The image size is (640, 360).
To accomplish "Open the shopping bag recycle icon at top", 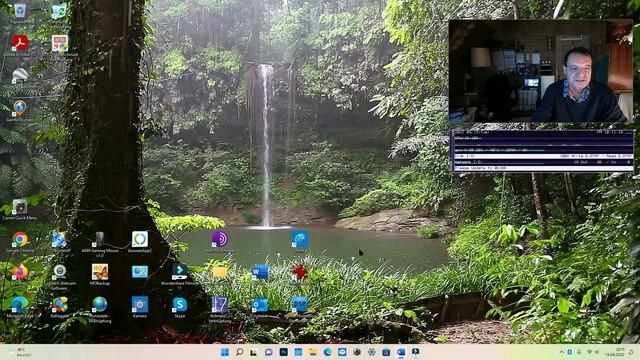I will pyautogui.click(x=60, y=11).
